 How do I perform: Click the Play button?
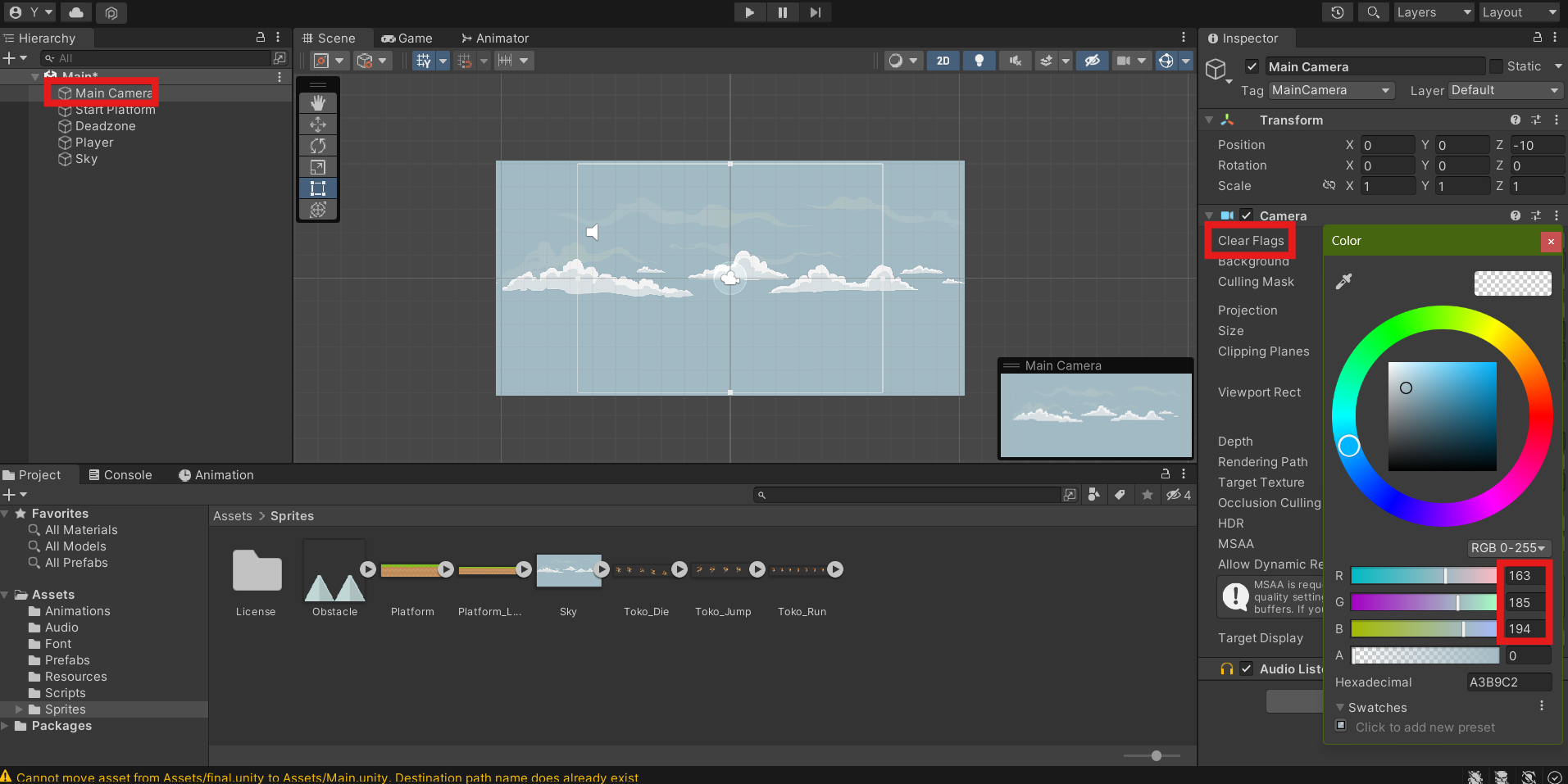[x=749, y=12]
